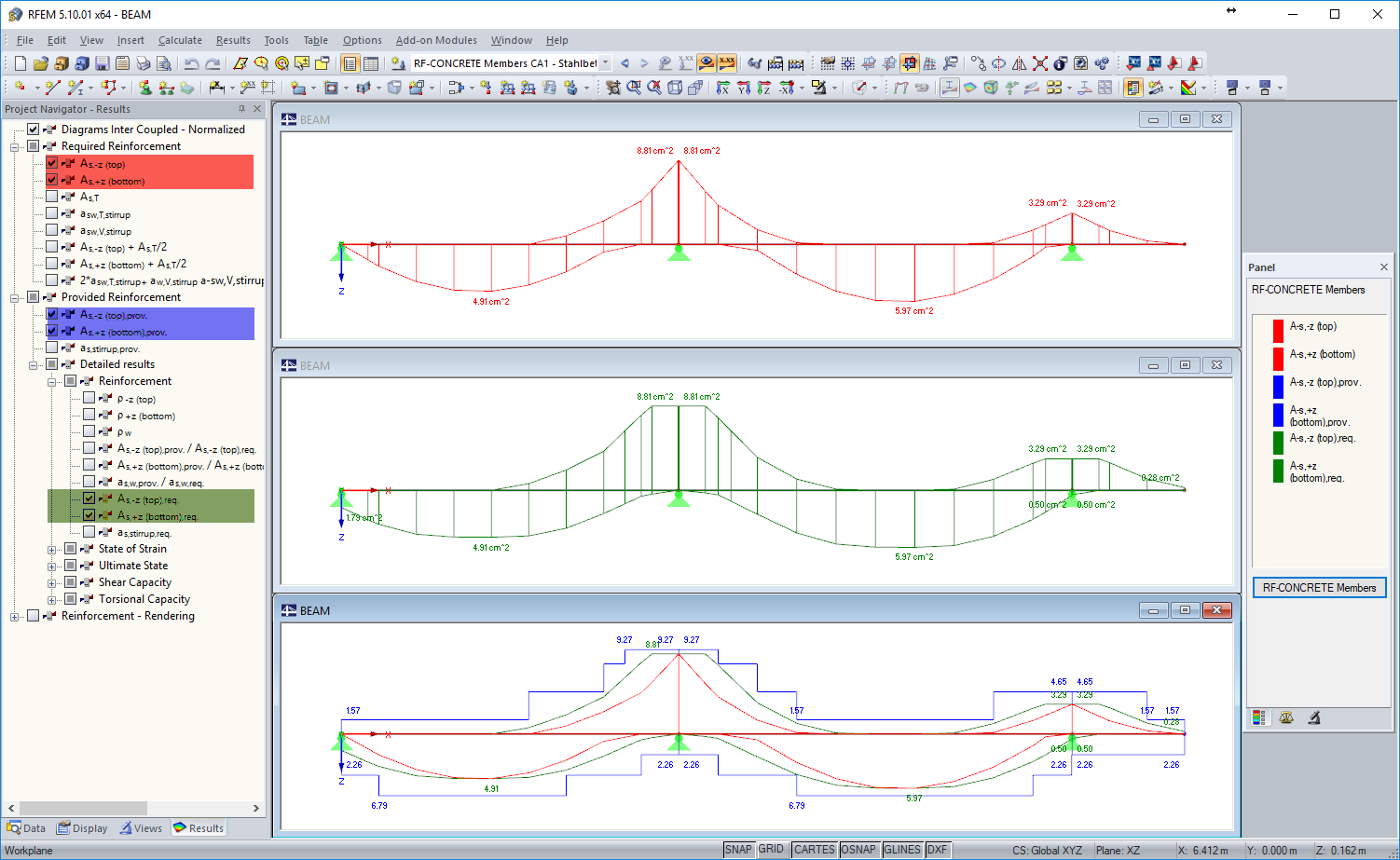Select the View in Z direction icon
Viewport: 1400px width, 860px height.
click(x=763, y=88)
